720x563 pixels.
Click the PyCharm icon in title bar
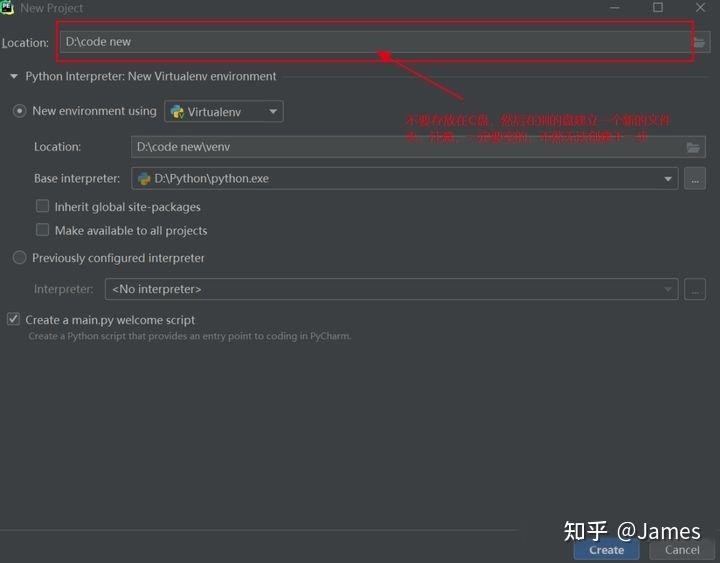point(7,8)
